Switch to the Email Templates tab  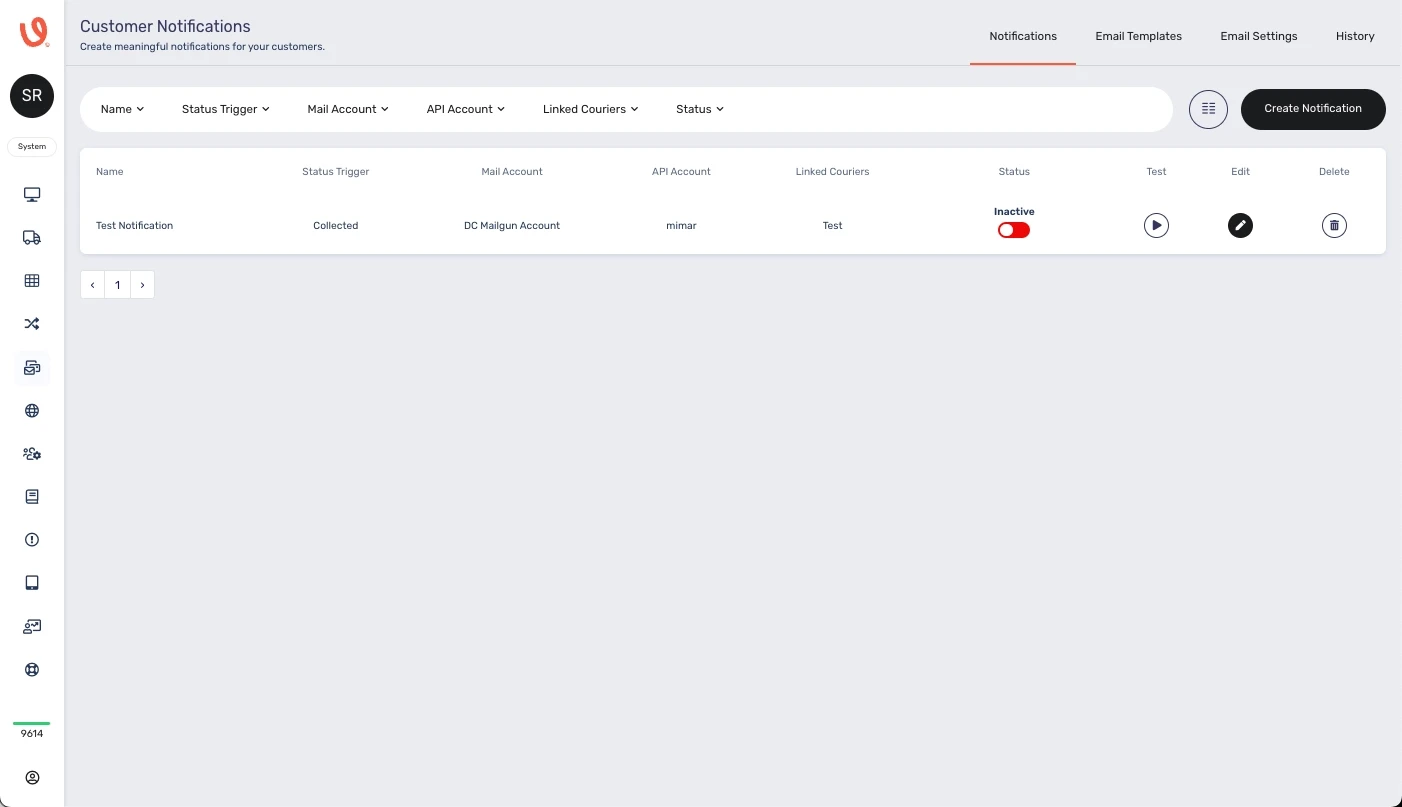point(1138,36)
